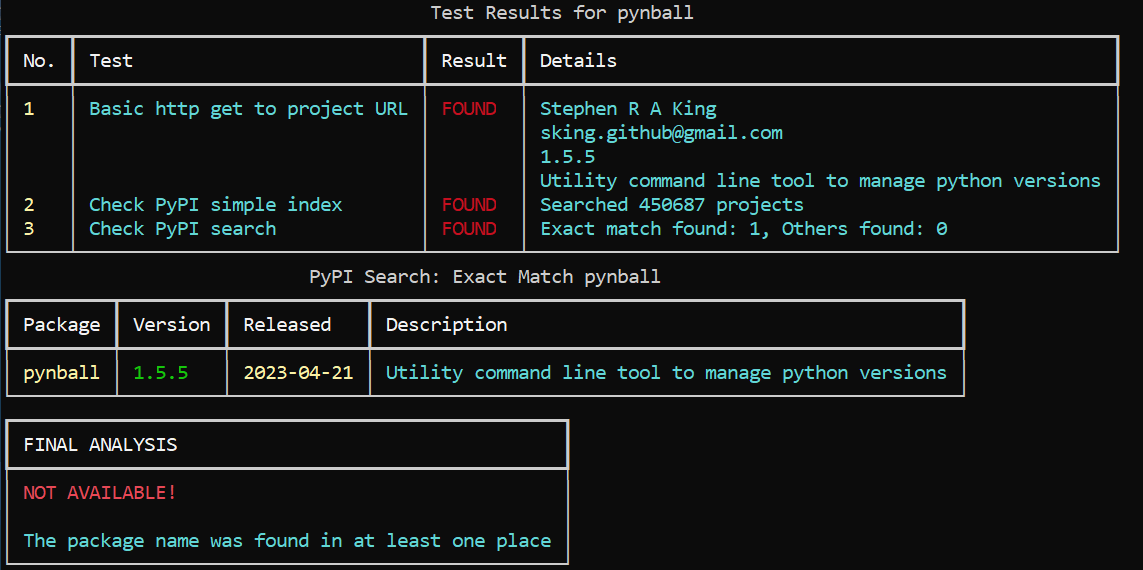Click package name 'pynball' cell

click(x=62, y=373)
